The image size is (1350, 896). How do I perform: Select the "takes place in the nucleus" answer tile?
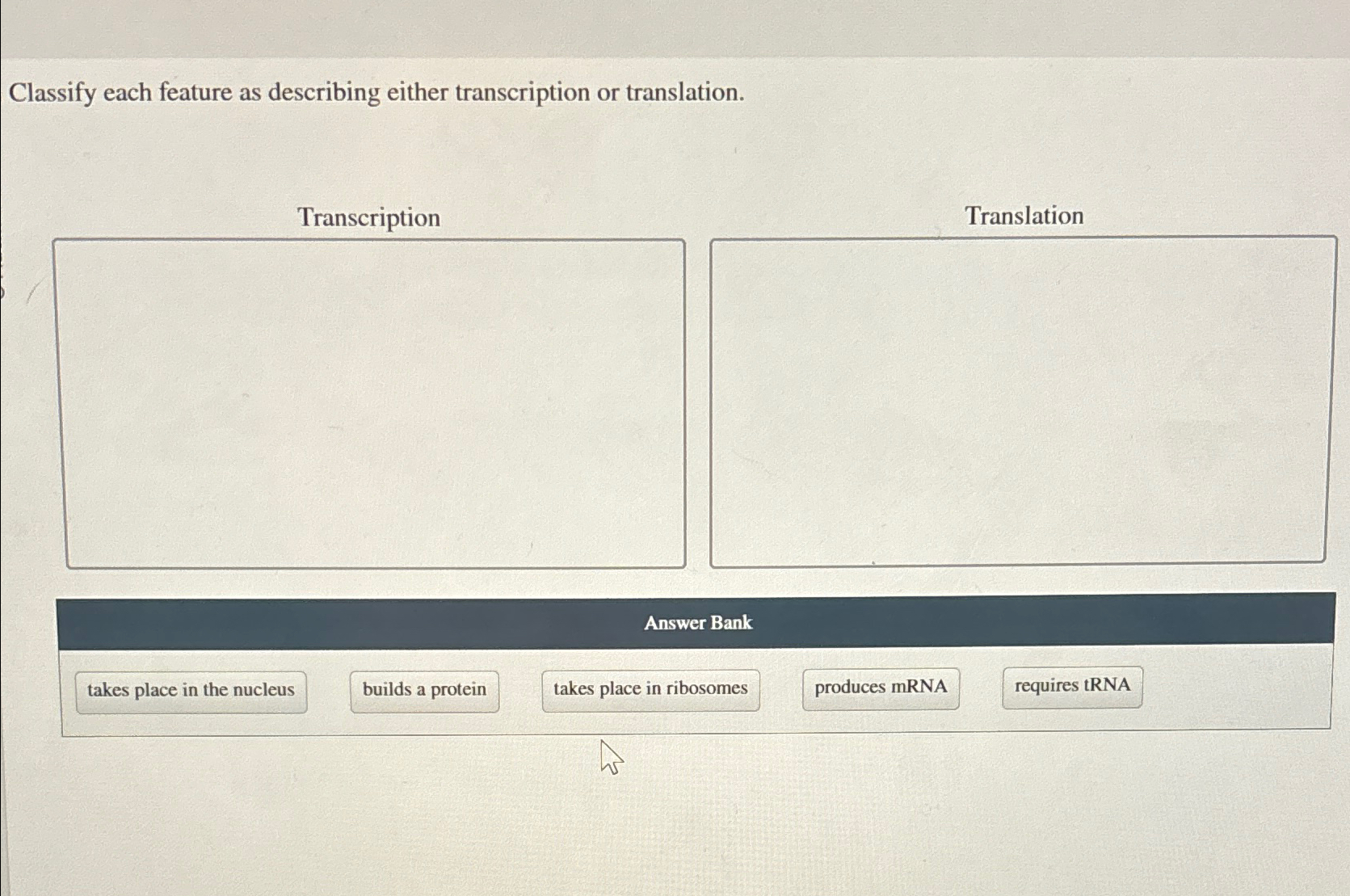191,689
